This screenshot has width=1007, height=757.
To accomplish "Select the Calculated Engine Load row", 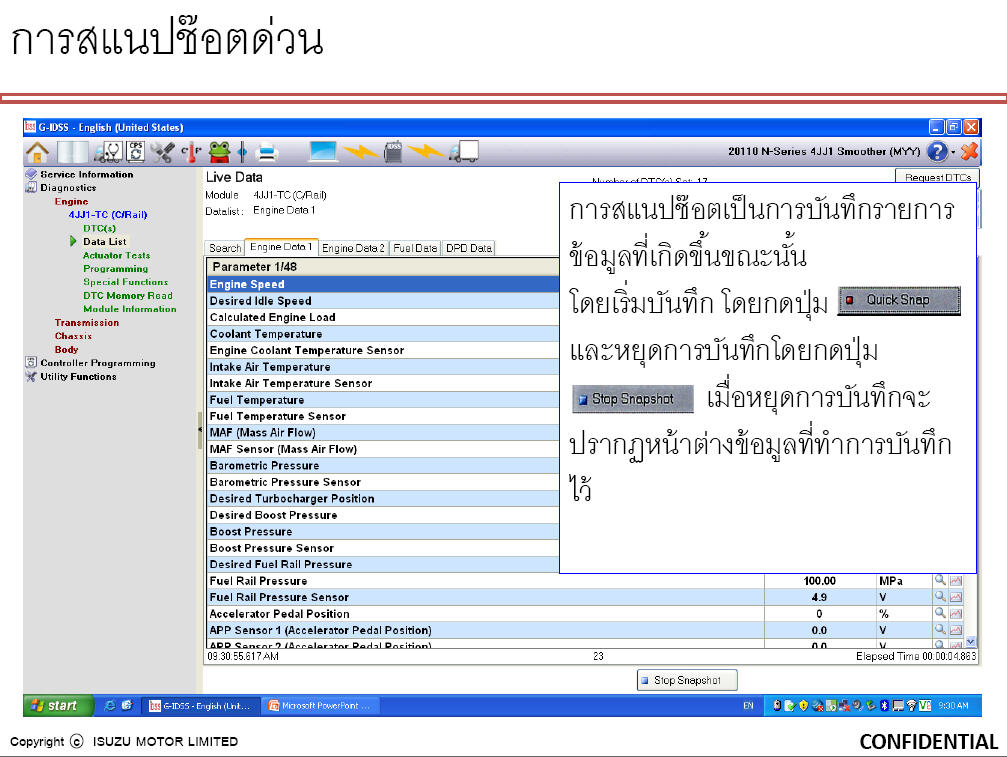I will pos(383,317).
